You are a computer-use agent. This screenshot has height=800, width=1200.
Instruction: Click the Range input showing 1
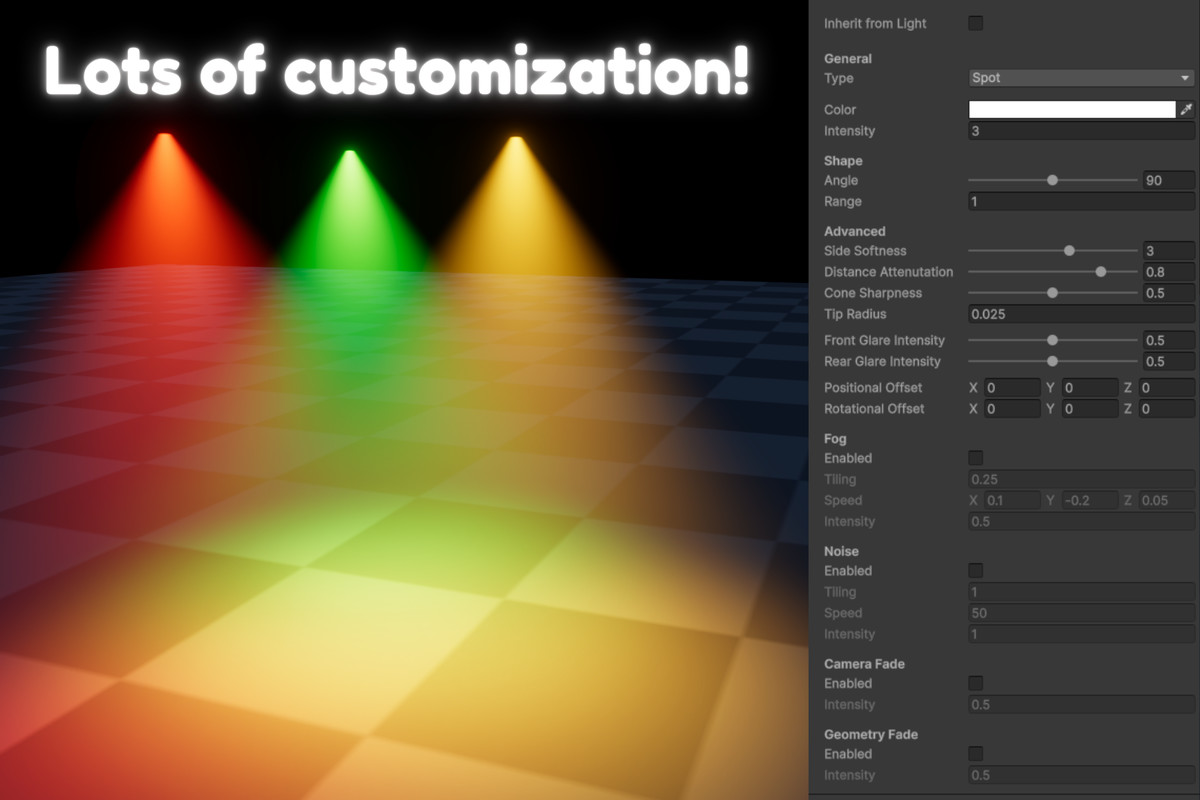pyautogui.click(x=1078, y=201)
